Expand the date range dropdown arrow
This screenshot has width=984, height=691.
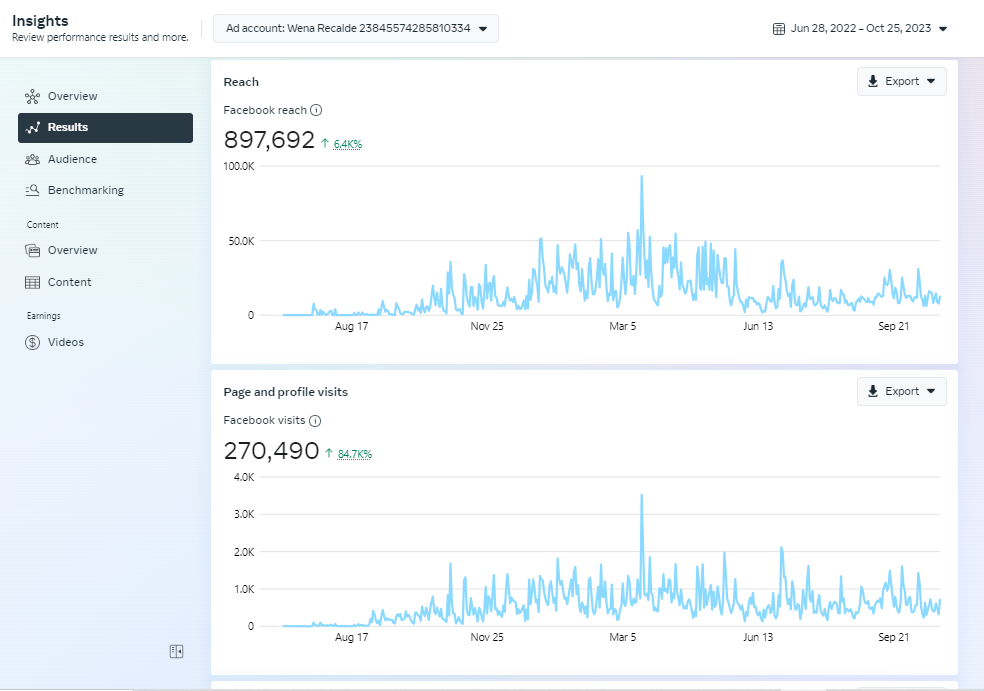943,29
